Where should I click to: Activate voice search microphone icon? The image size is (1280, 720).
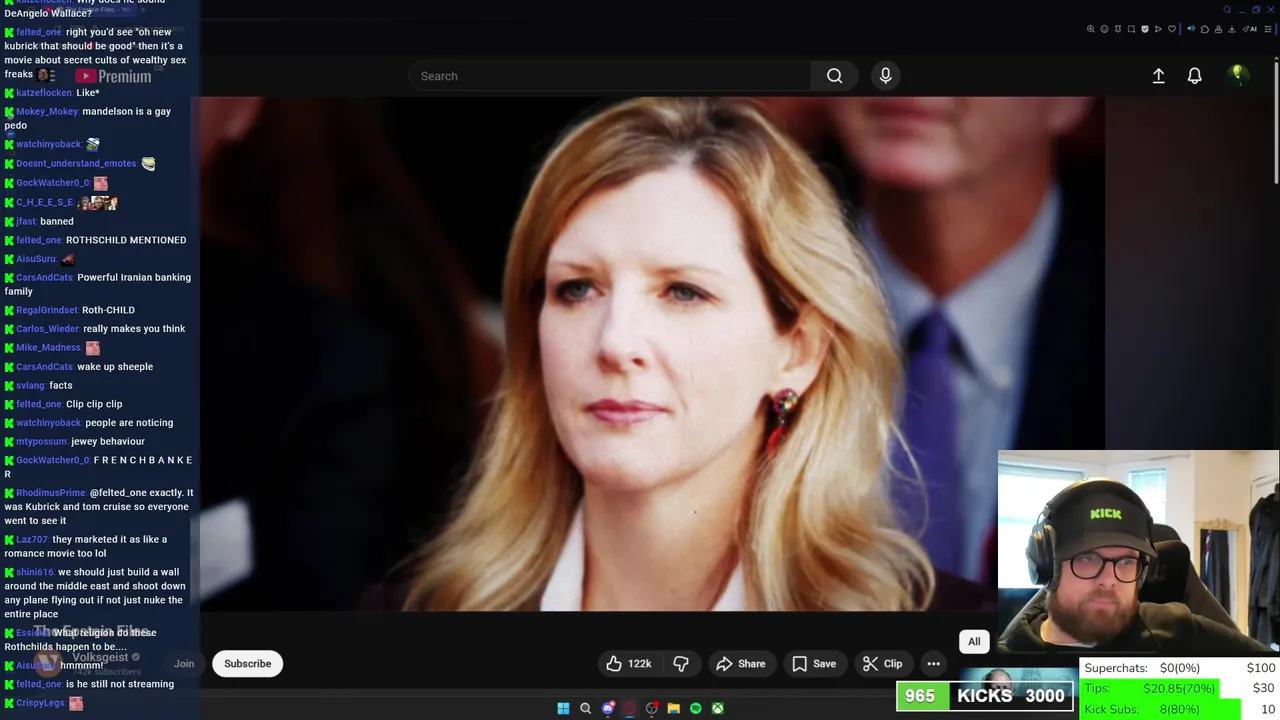pos(885,76)
